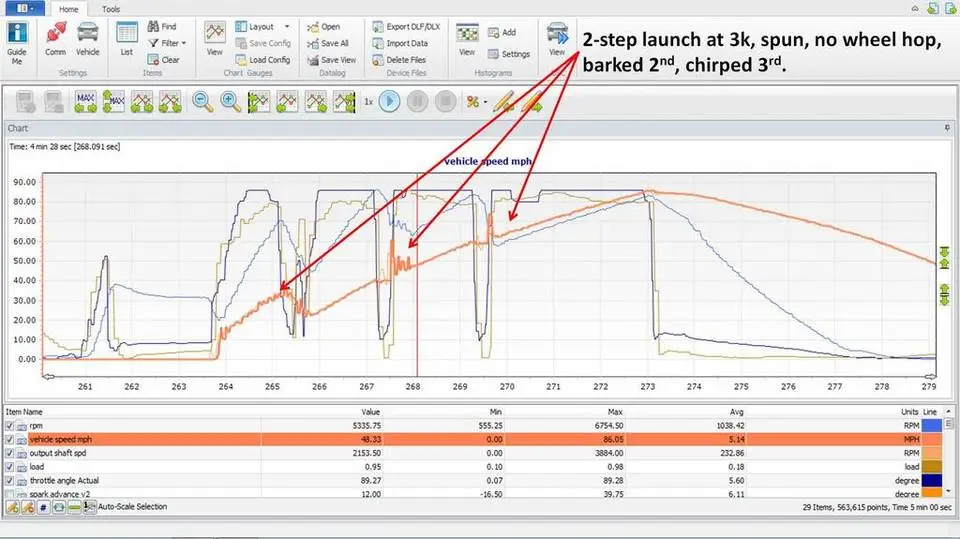Open the Chart View
This screenshot has width=960, height=539.
point(215,40)
